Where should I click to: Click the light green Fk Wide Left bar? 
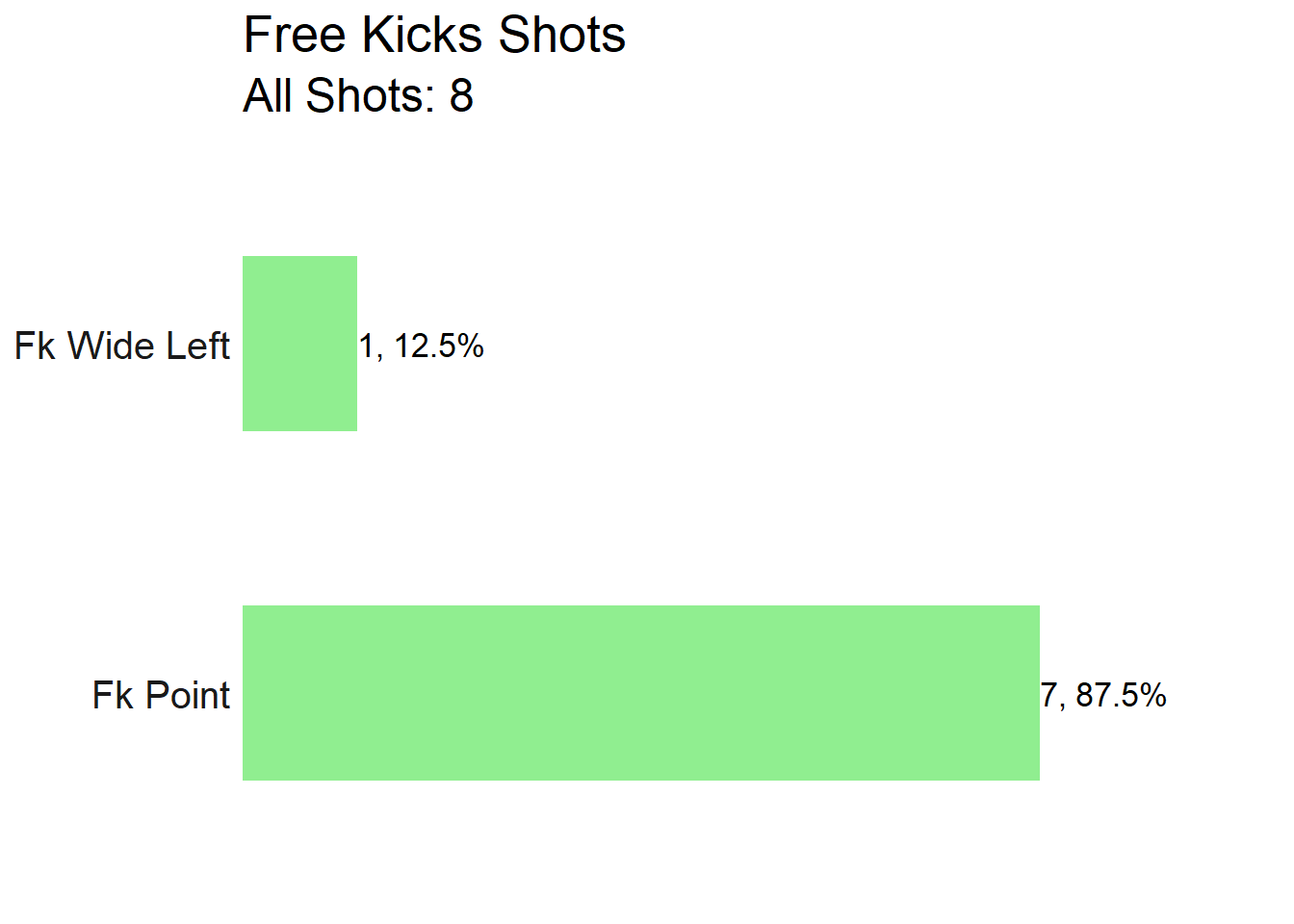point(299,344)
